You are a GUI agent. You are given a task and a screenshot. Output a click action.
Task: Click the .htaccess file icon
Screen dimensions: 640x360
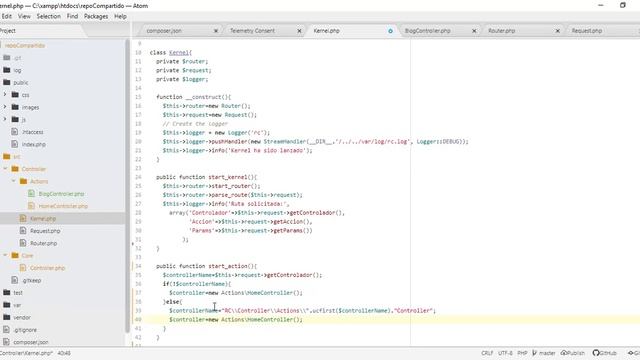tap(15, 132)
